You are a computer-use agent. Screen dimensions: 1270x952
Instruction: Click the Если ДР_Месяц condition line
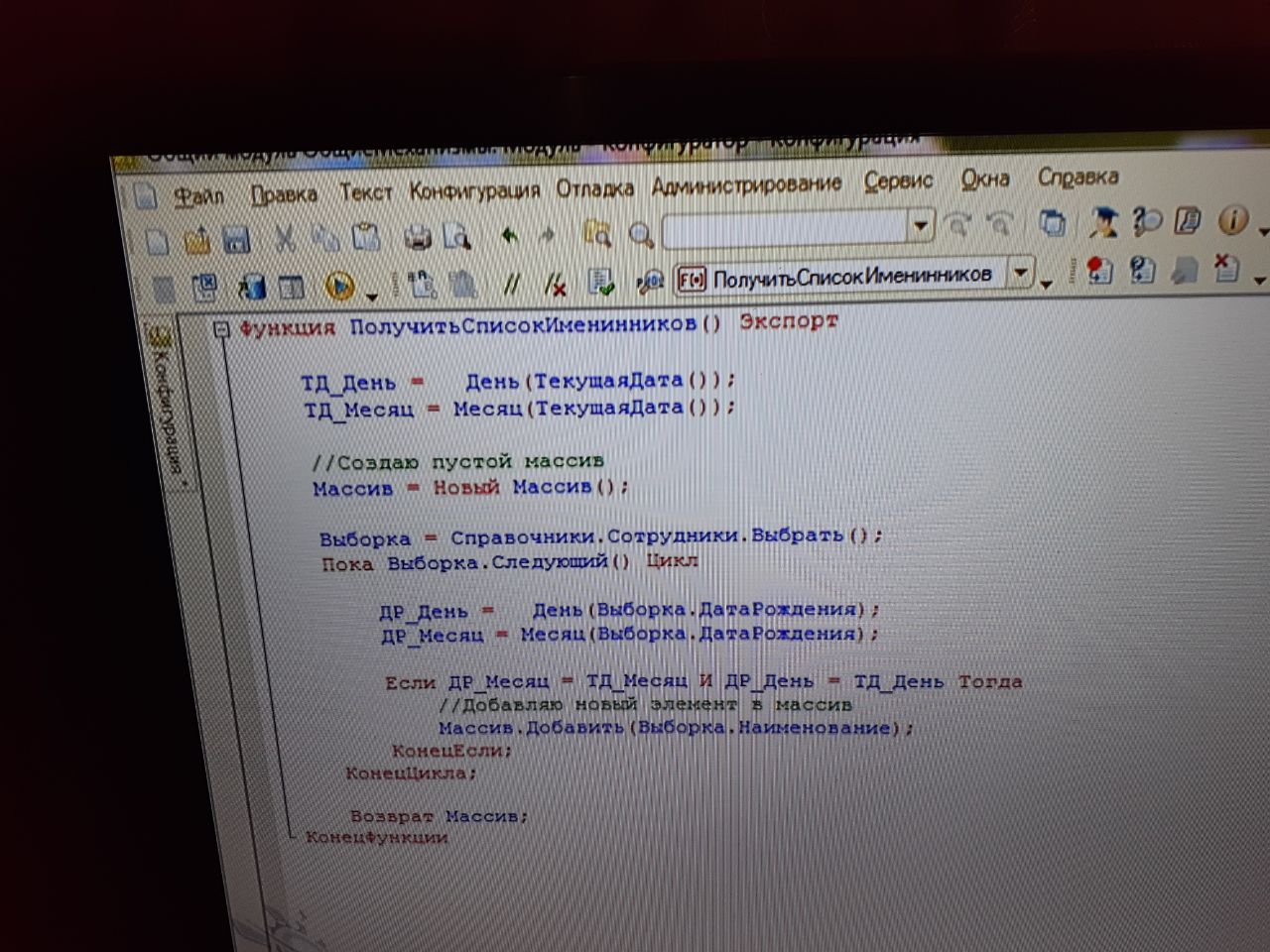pos(703,682)
